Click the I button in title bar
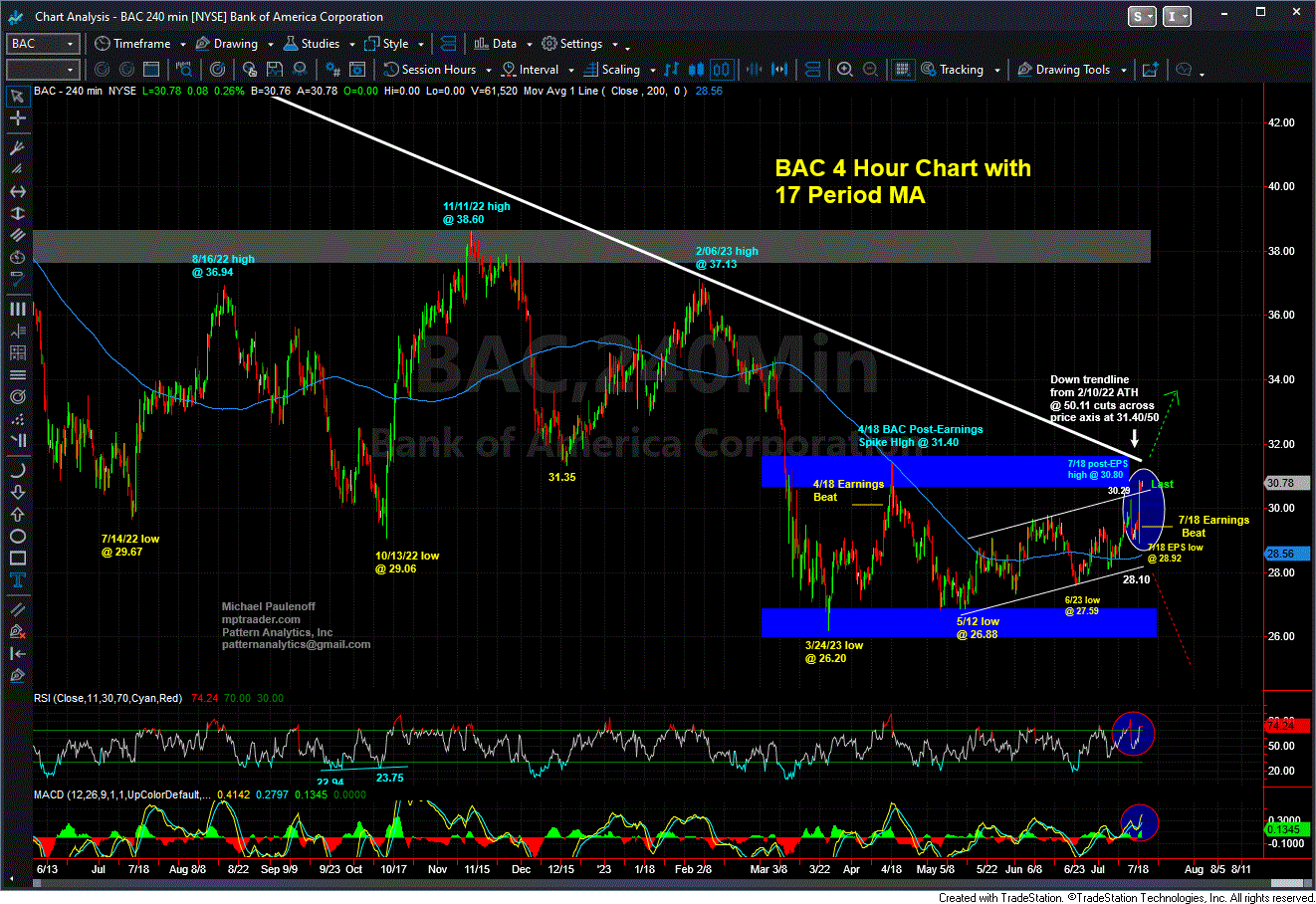This screenshot has height=904, width=1316. (x=1177, y=16)
